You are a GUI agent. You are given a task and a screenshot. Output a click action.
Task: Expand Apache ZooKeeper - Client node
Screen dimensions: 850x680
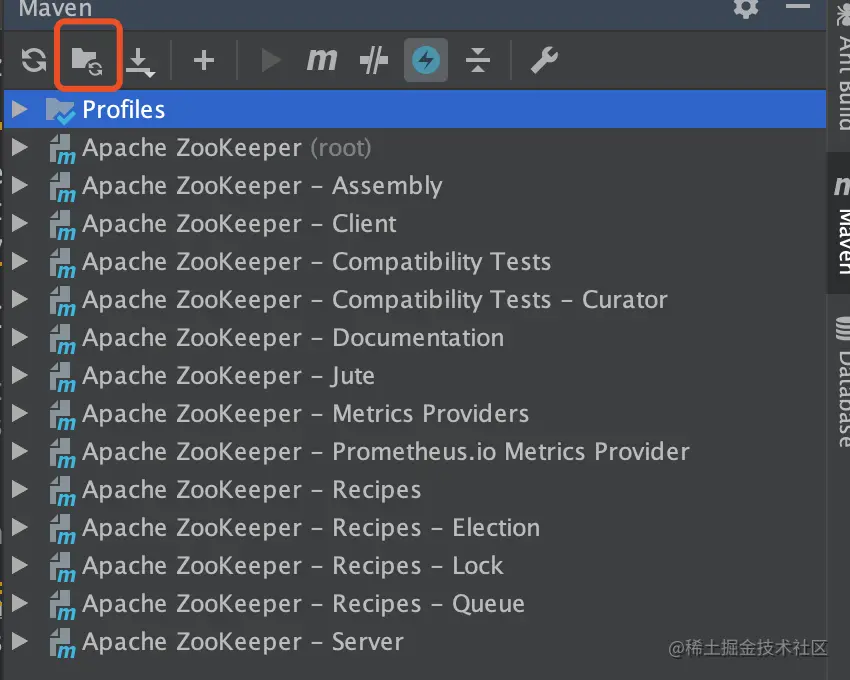20,223
